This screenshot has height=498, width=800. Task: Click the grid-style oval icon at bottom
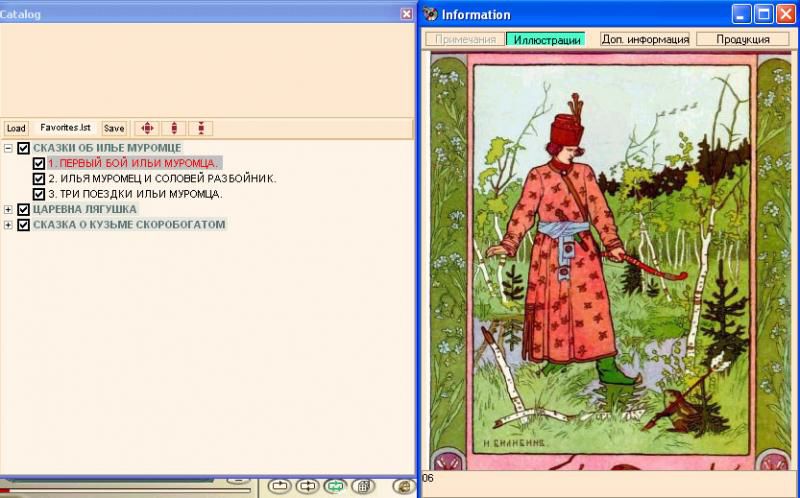363,486
